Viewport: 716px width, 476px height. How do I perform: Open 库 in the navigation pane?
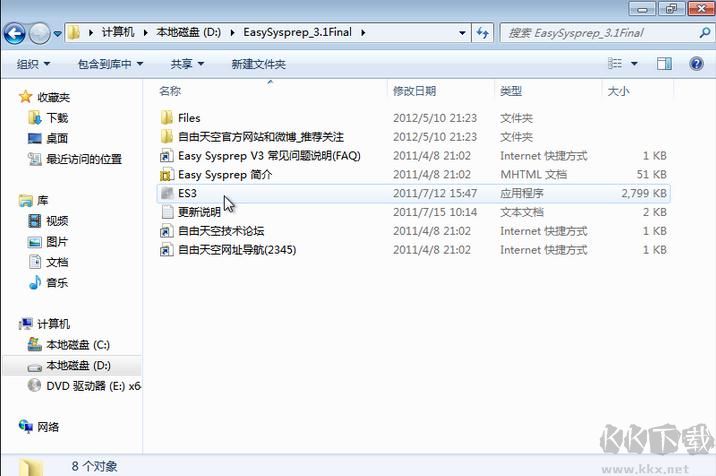click(x=42, y=200)
